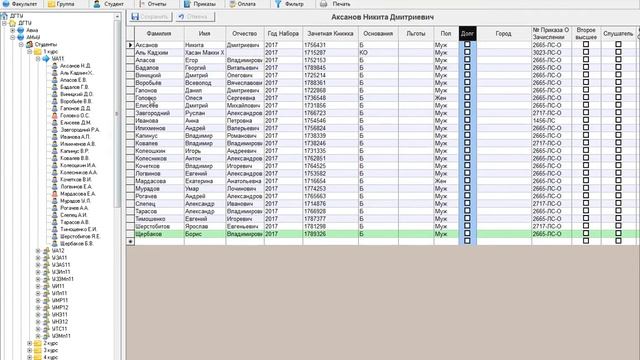Screen dimensions: 640x360
Task: Select the female student icon beside Мардасова Е.А.
Action: point(54,194)
